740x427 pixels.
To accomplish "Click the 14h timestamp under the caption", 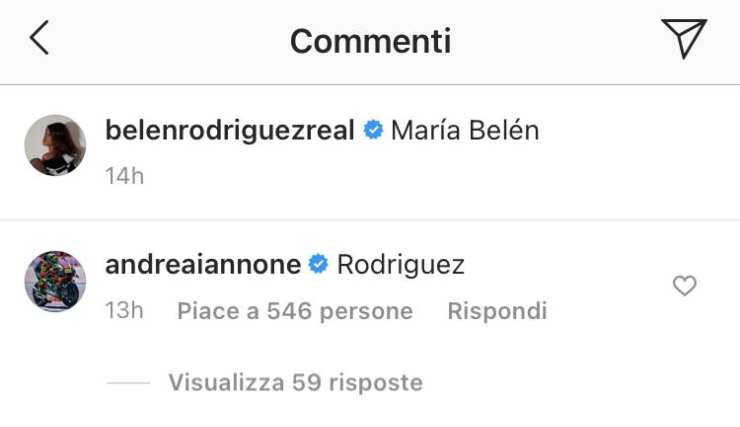I will pos(124,176).
